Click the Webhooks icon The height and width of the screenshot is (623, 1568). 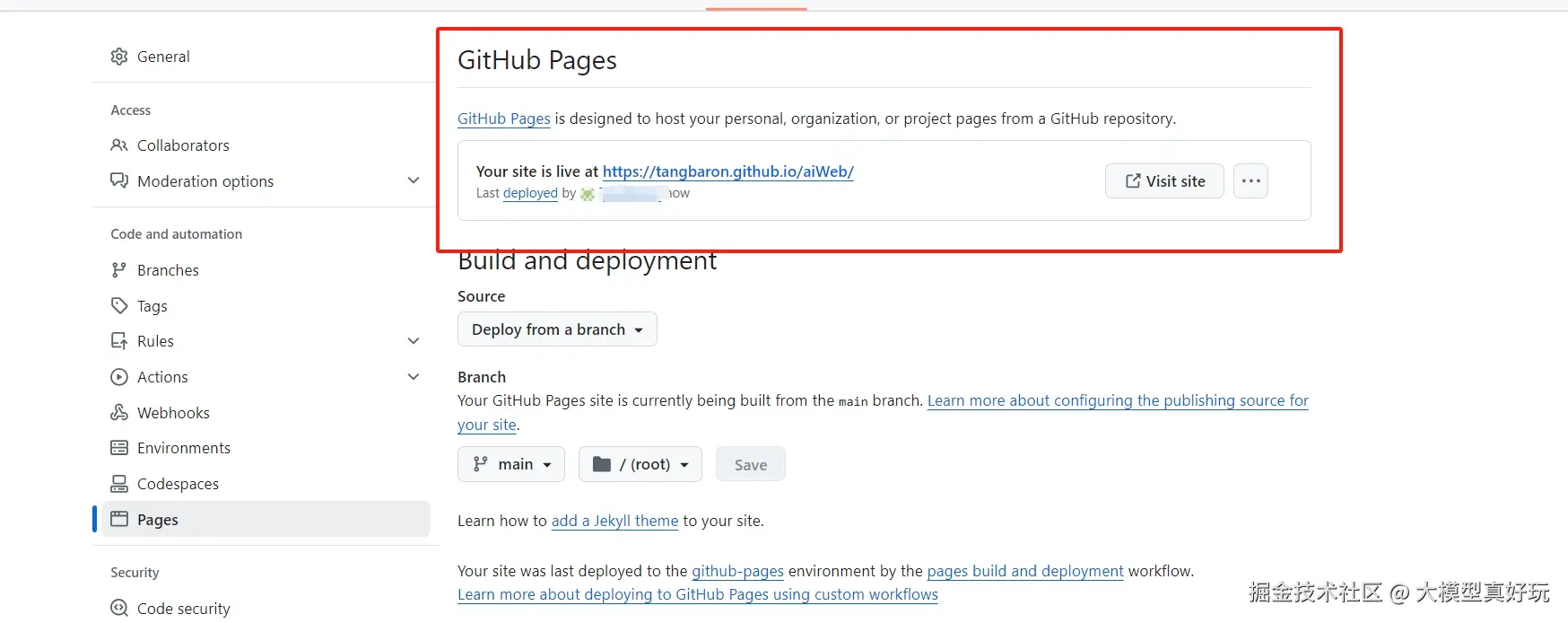click(118, 413)
